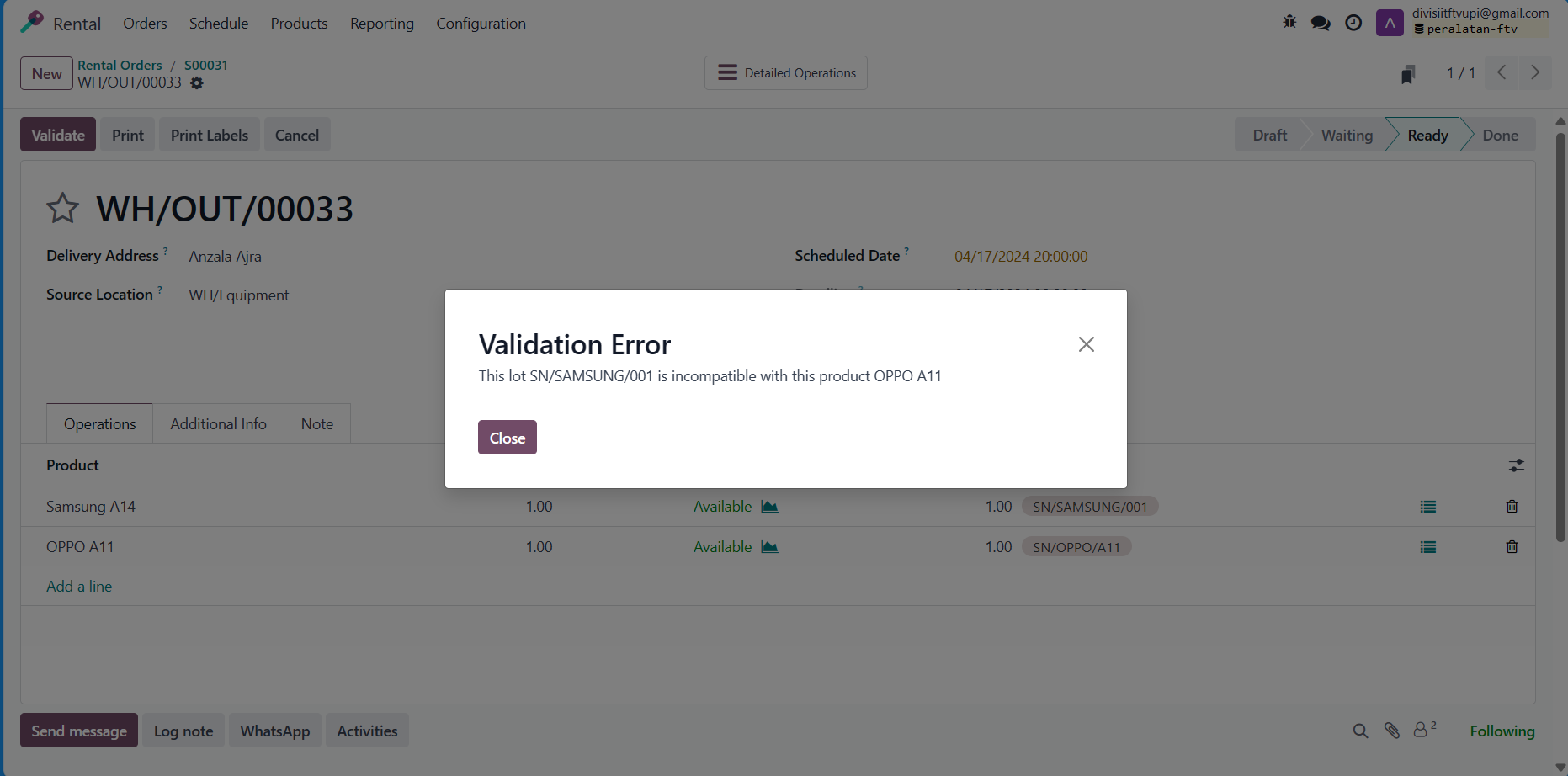Go to next record with the right arrow

point(1534,73)
